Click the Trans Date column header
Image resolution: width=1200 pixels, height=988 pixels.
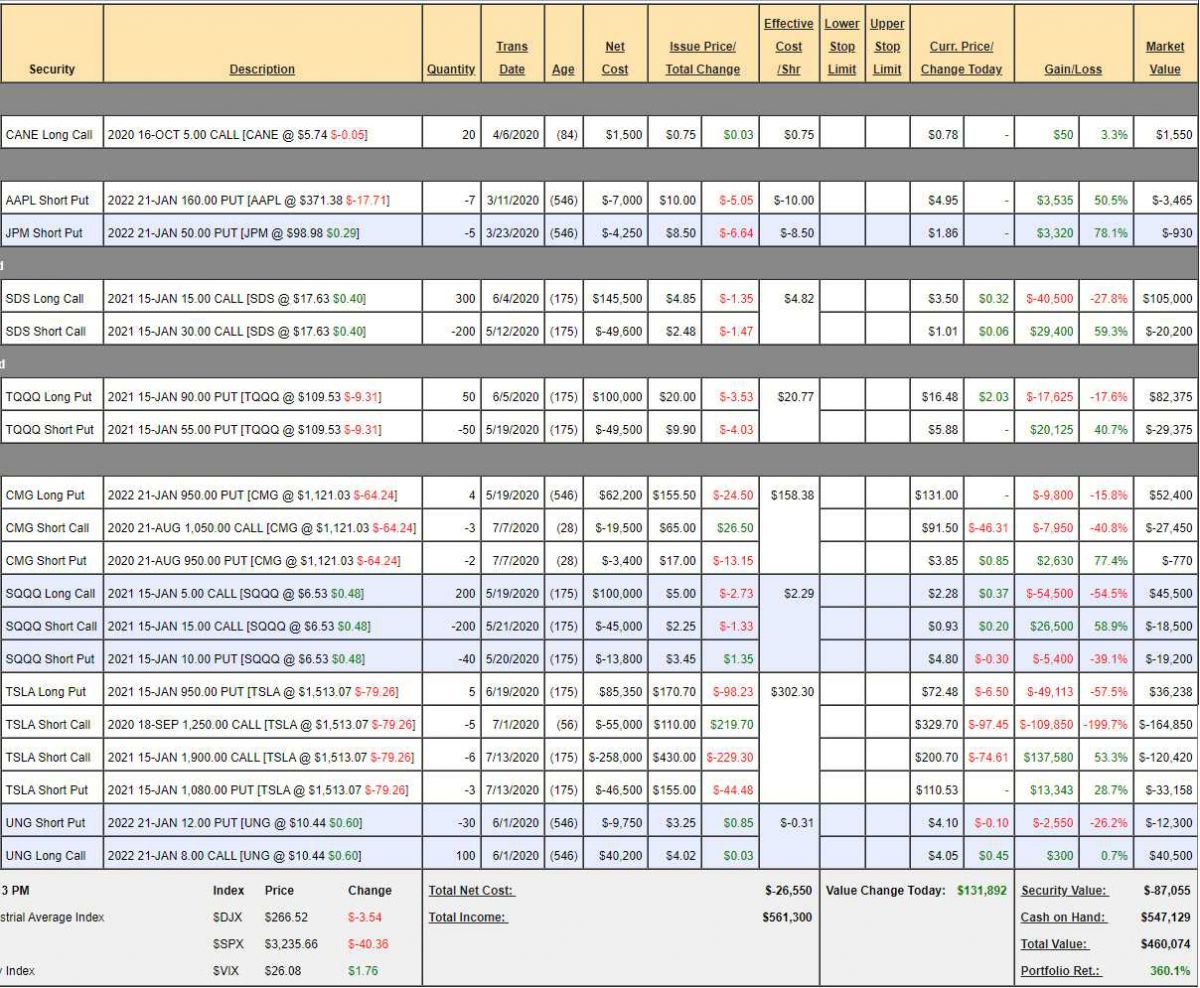(511, 58)
